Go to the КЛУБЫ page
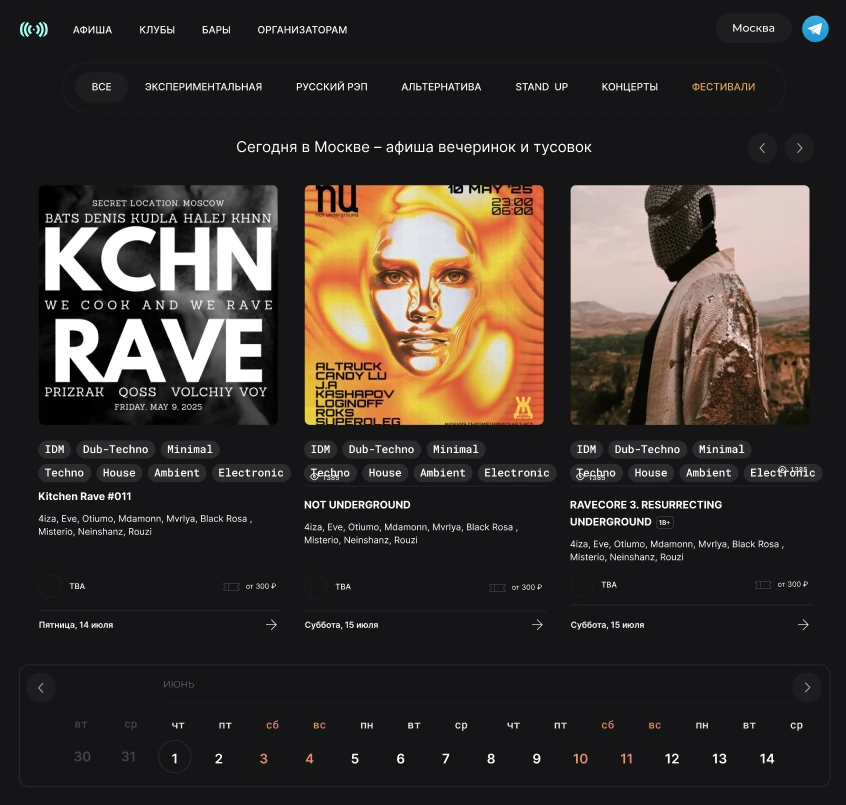Image resolution: width=846 pixels, height=805 pixels. click(x=157, y=30)
